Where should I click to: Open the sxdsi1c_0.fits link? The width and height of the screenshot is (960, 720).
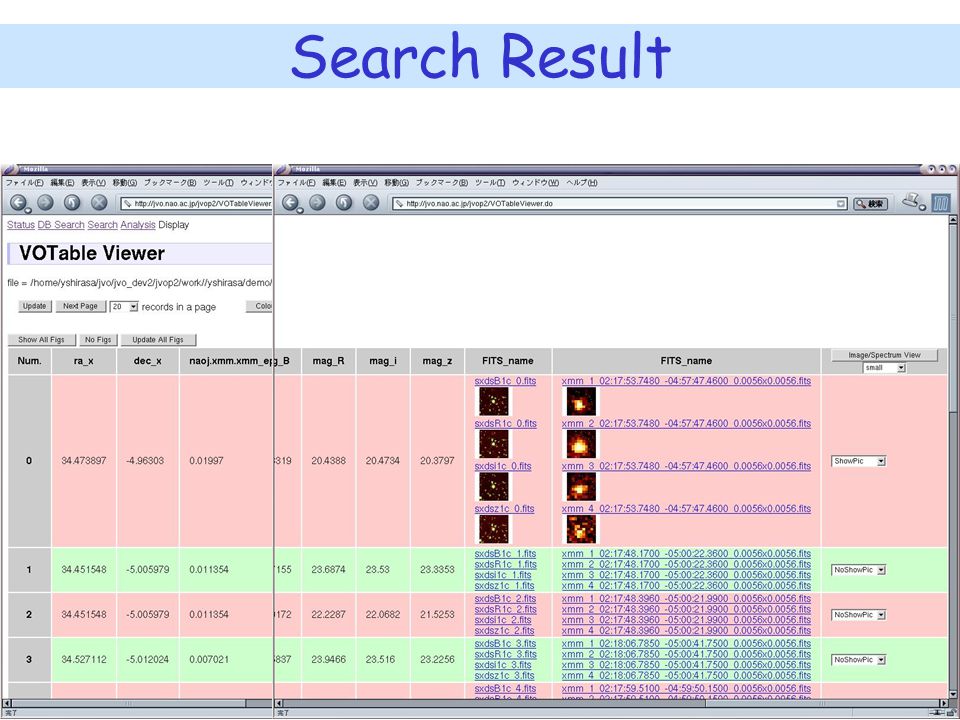[503, 467]
